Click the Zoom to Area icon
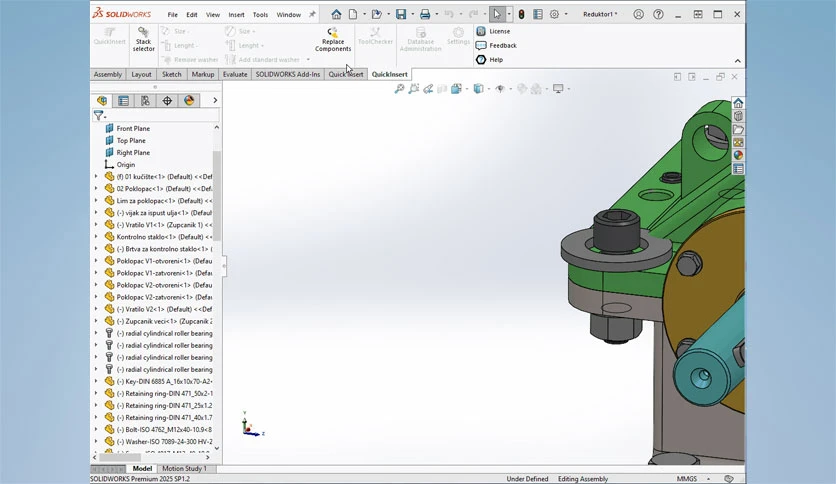This screenshot has width=836, height=484. (x=413, y=88)
